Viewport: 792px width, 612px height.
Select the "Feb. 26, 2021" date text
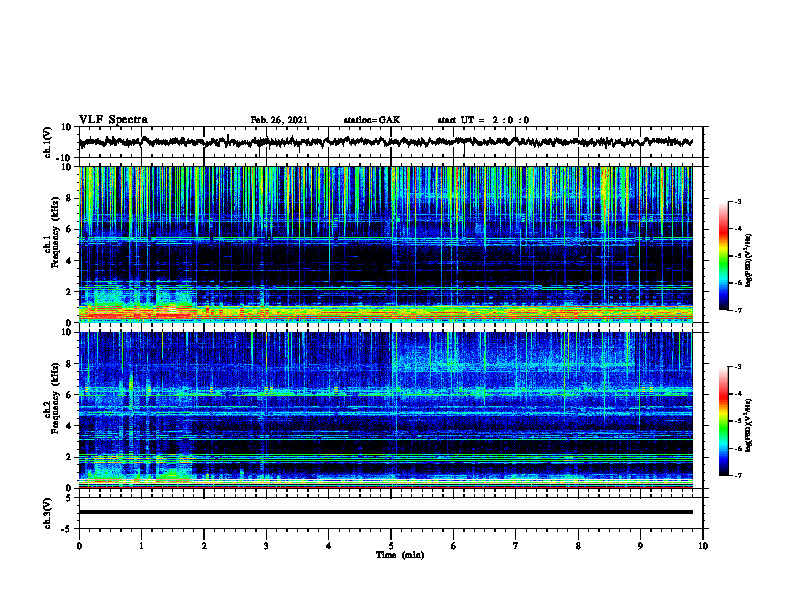279,120
